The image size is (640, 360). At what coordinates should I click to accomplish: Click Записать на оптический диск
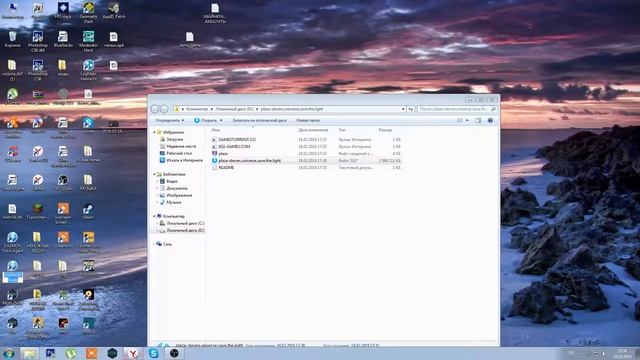click(259, 120)
